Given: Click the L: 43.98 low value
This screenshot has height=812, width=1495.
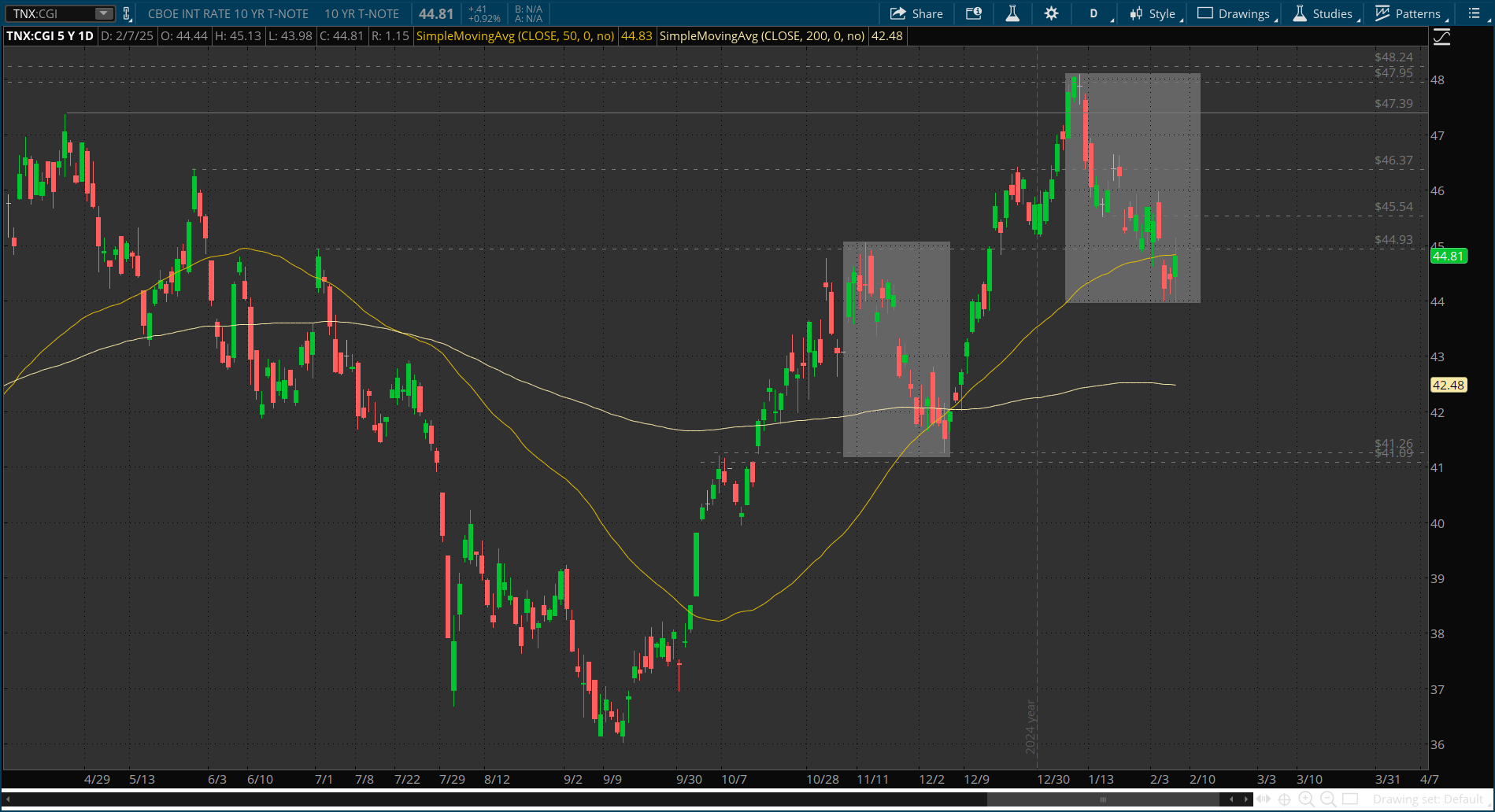Looking at the screenshot, I should pos(290,35).
